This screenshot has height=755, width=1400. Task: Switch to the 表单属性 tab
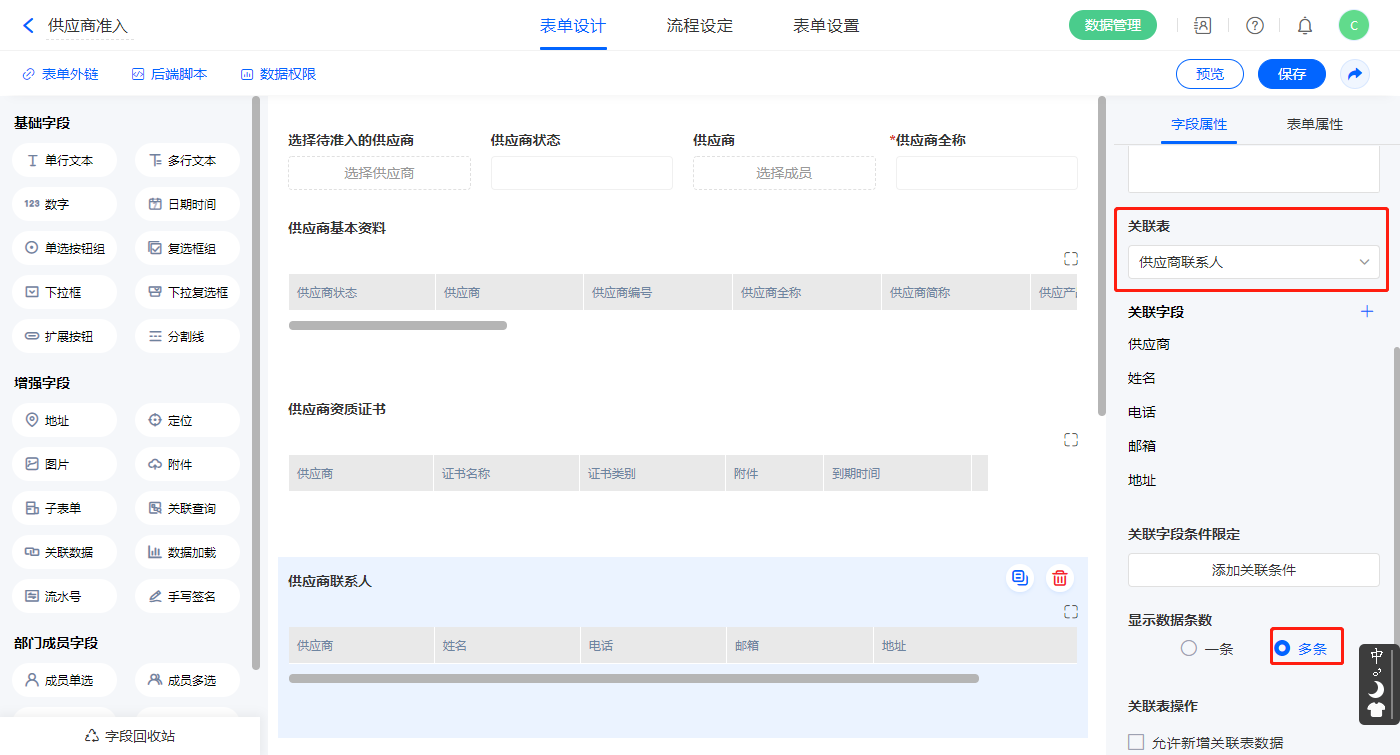click(x=1314, y=124)
